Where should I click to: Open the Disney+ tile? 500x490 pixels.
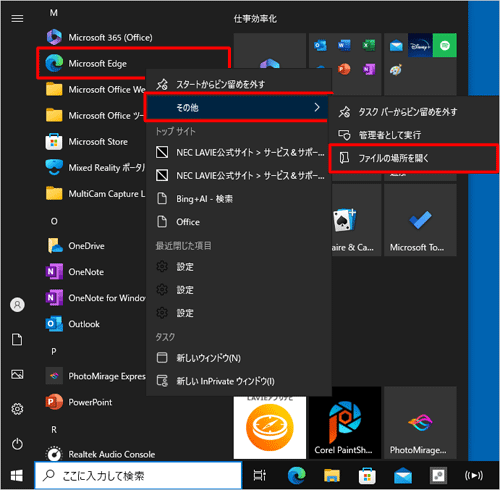tap(420, 45)
